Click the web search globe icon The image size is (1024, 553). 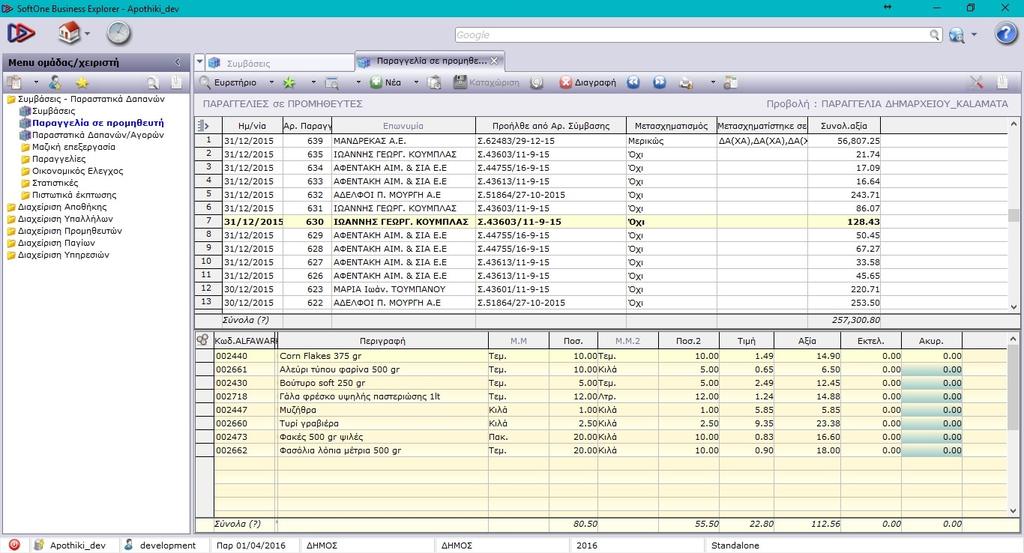click(x=957, y=35)
